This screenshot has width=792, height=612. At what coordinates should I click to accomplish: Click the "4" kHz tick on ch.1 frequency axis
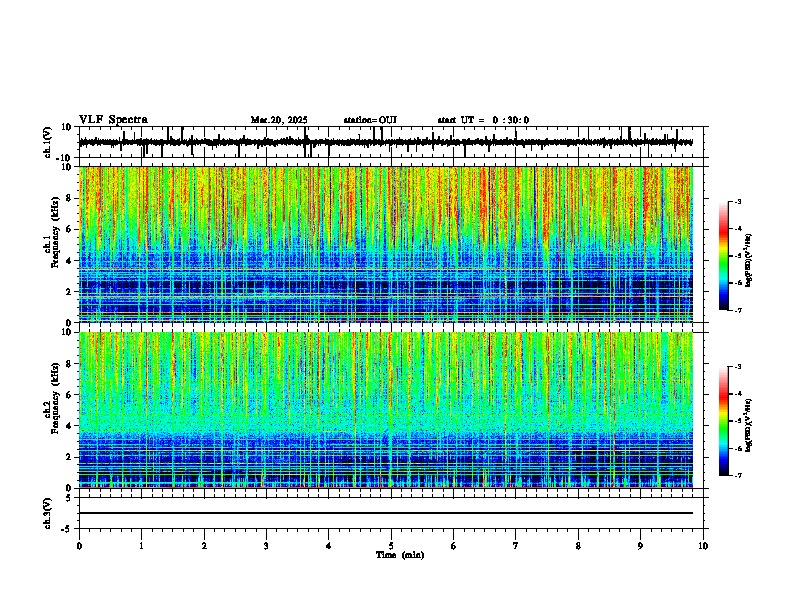pyautogui.click(x=70, y=261)
